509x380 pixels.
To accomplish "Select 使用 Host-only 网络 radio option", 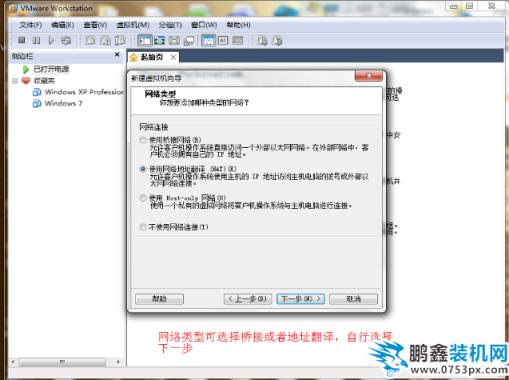I will point(143,198).
